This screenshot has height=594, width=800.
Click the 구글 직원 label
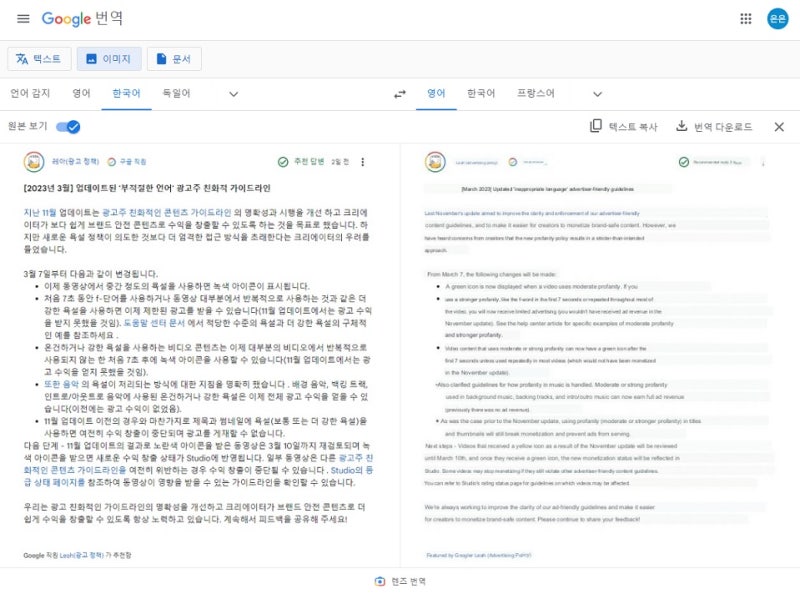(133, 162)
